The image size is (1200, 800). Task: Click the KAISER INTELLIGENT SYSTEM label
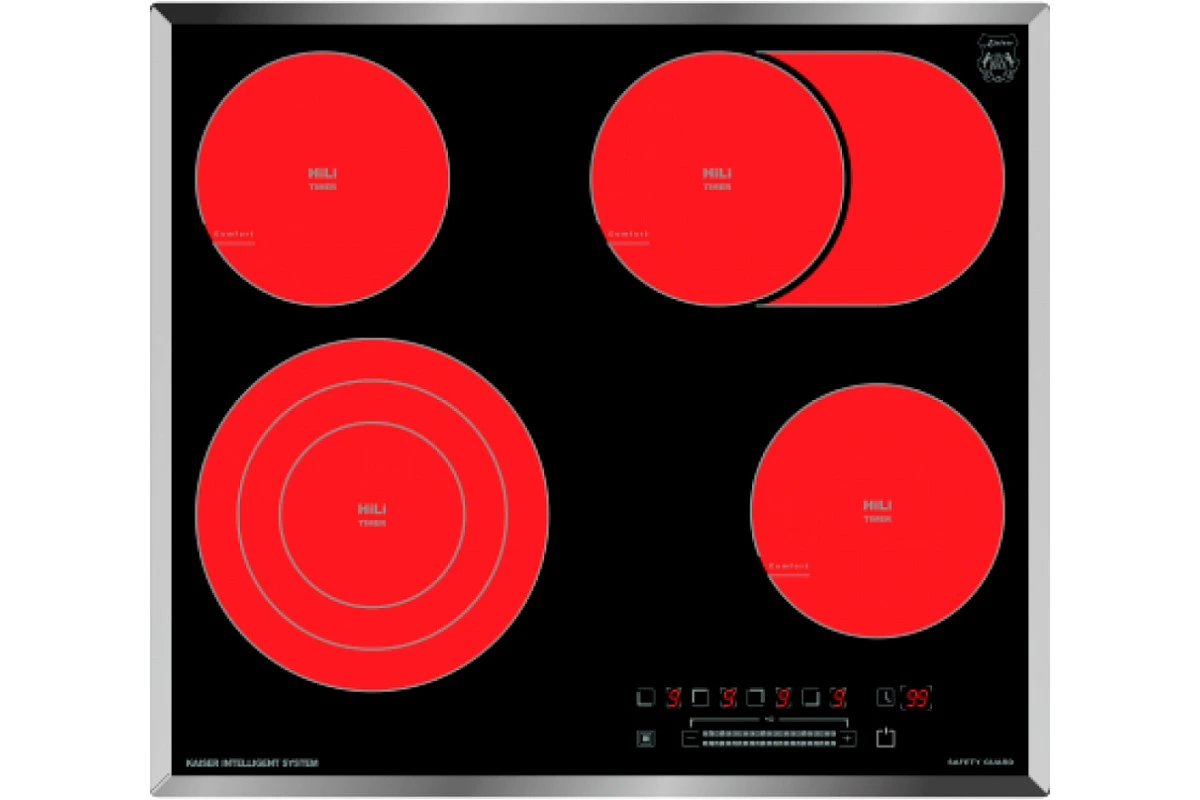point(252,763)
